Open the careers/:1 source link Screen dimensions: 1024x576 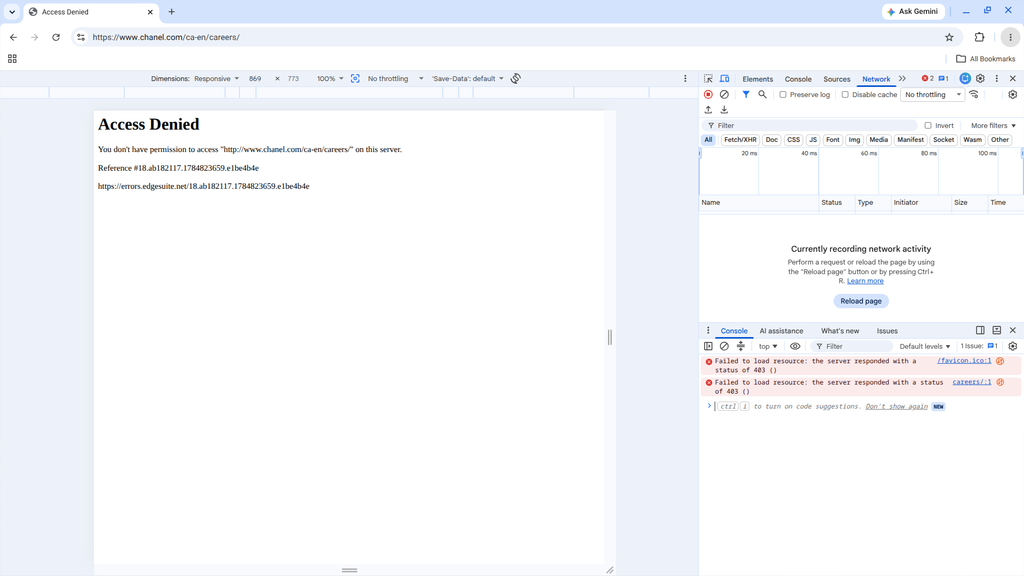pyautogui.click(x=972, y=382)
